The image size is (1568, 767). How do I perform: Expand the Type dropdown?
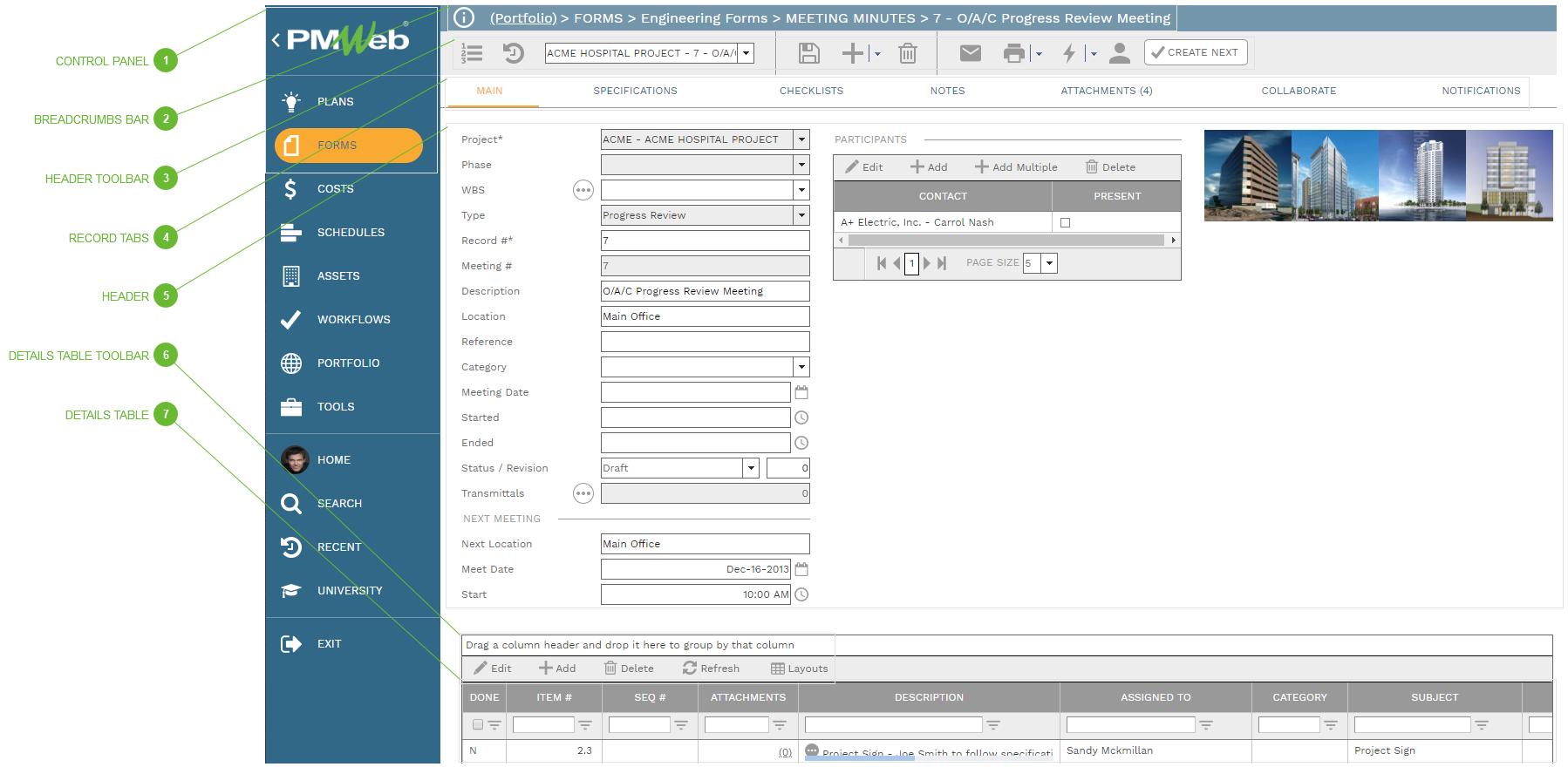pyautogui.click(x=801, y=215)
